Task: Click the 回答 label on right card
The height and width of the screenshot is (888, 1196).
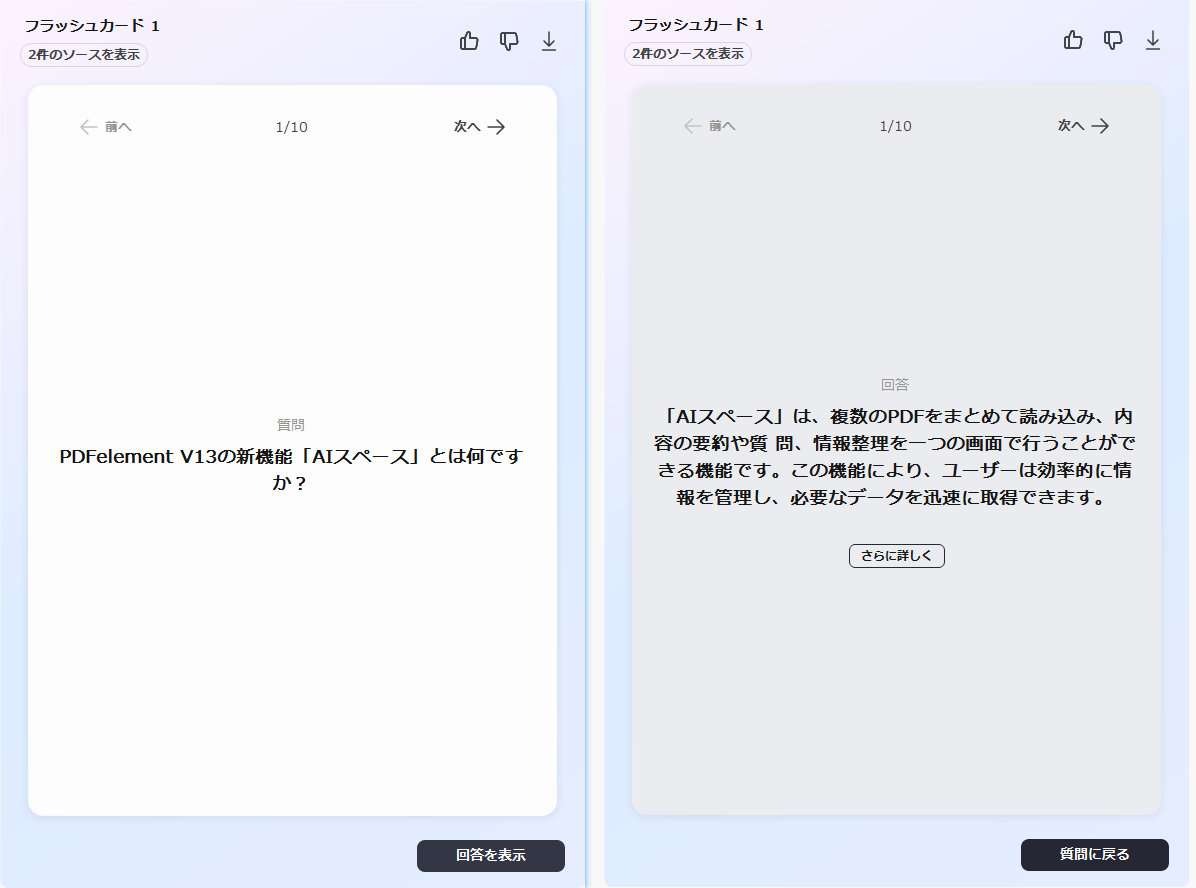Action: [895, 384]
